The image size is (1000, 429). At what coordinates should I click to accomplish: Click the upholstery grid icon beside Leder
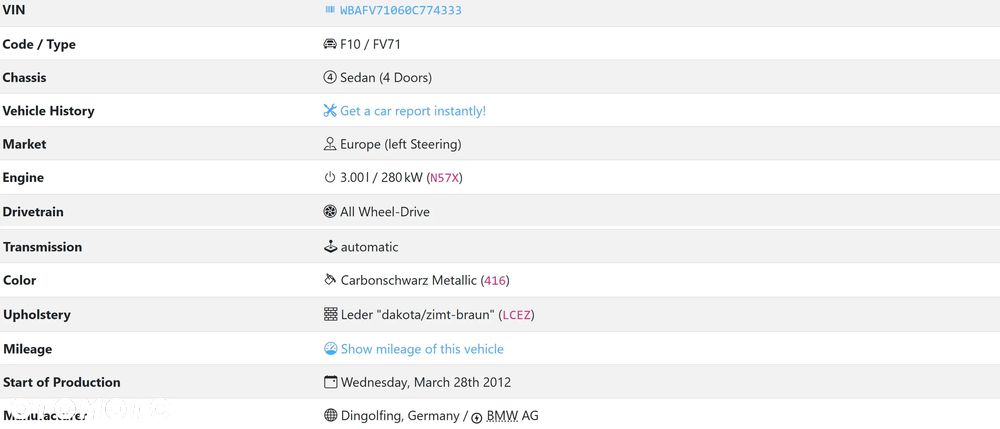(x=330, y=315)
